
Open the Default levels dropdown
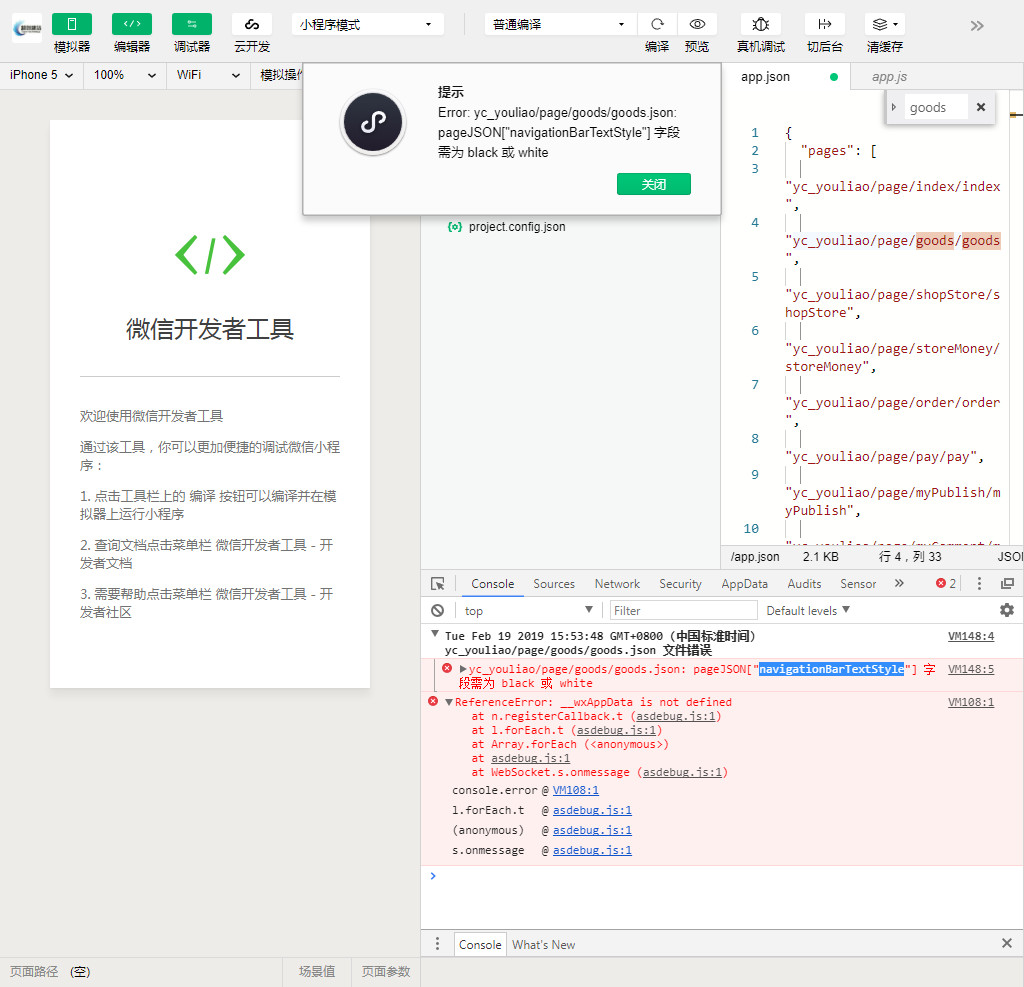808,611
